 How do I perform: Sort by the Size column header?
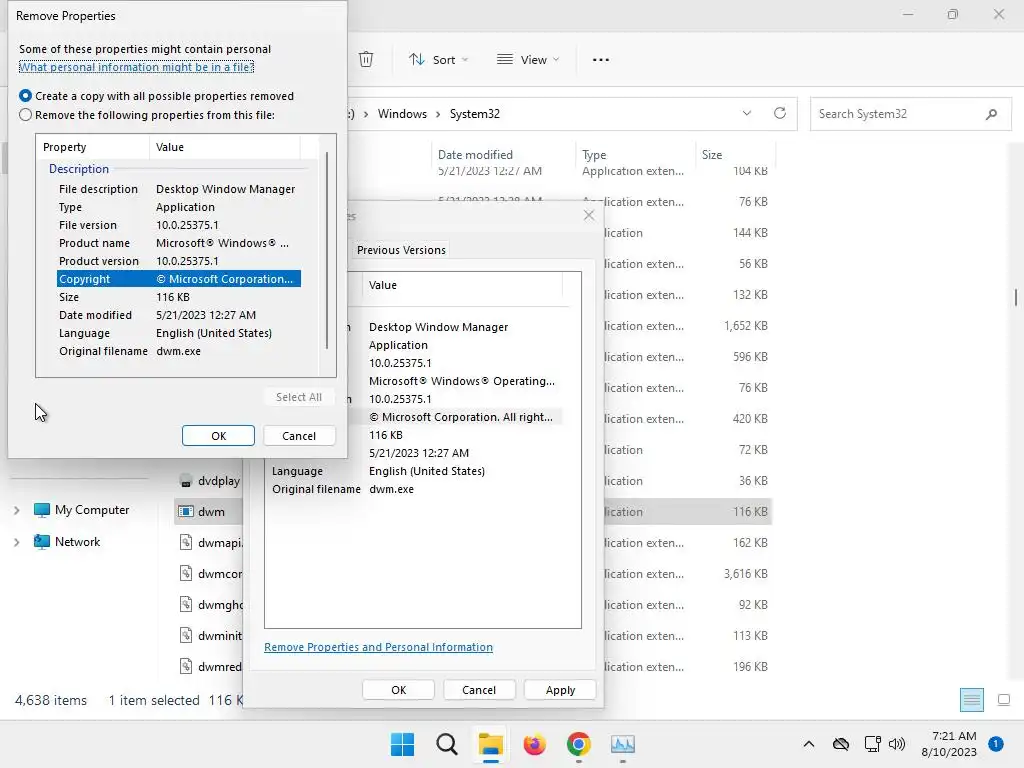(x=735, y=155)
